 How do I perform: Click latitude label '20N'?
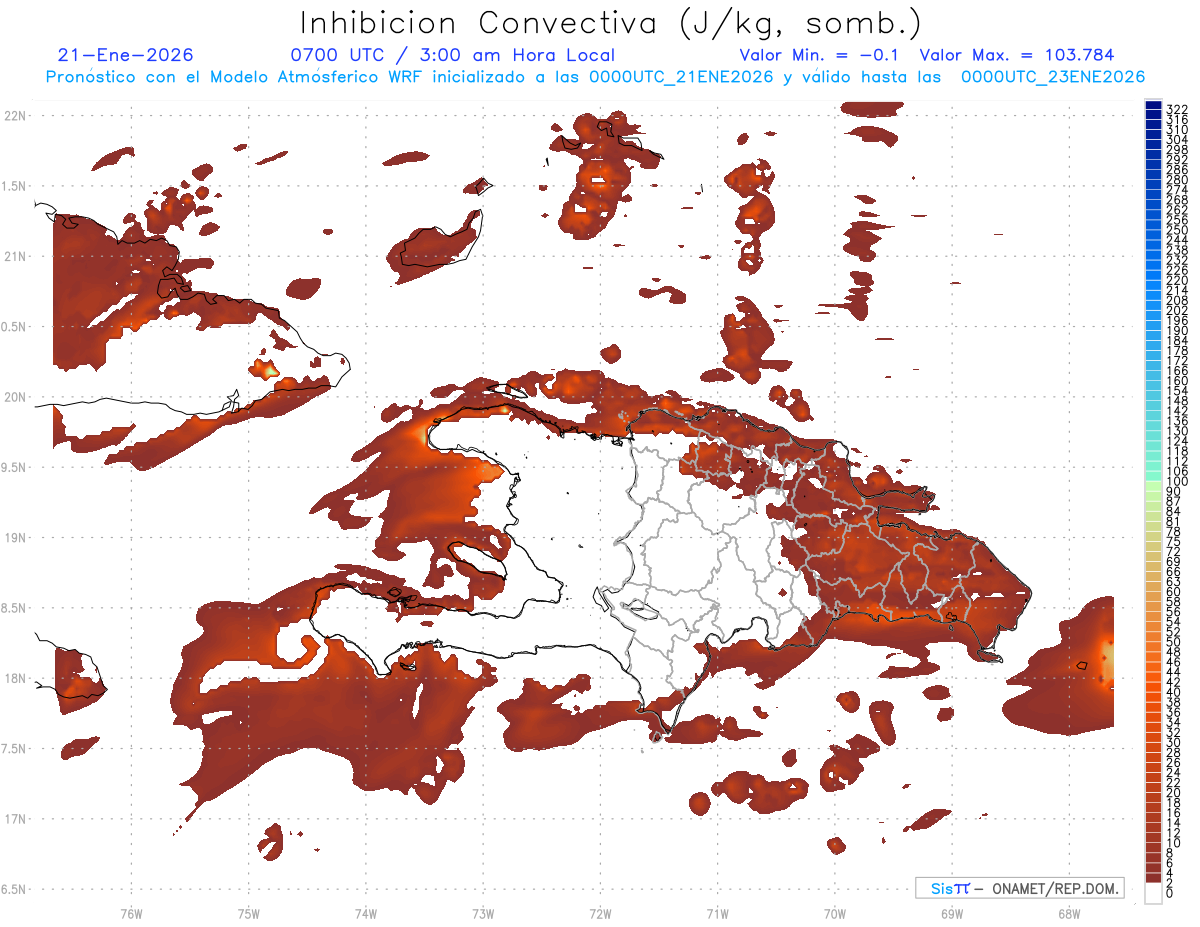pos(14,397)
